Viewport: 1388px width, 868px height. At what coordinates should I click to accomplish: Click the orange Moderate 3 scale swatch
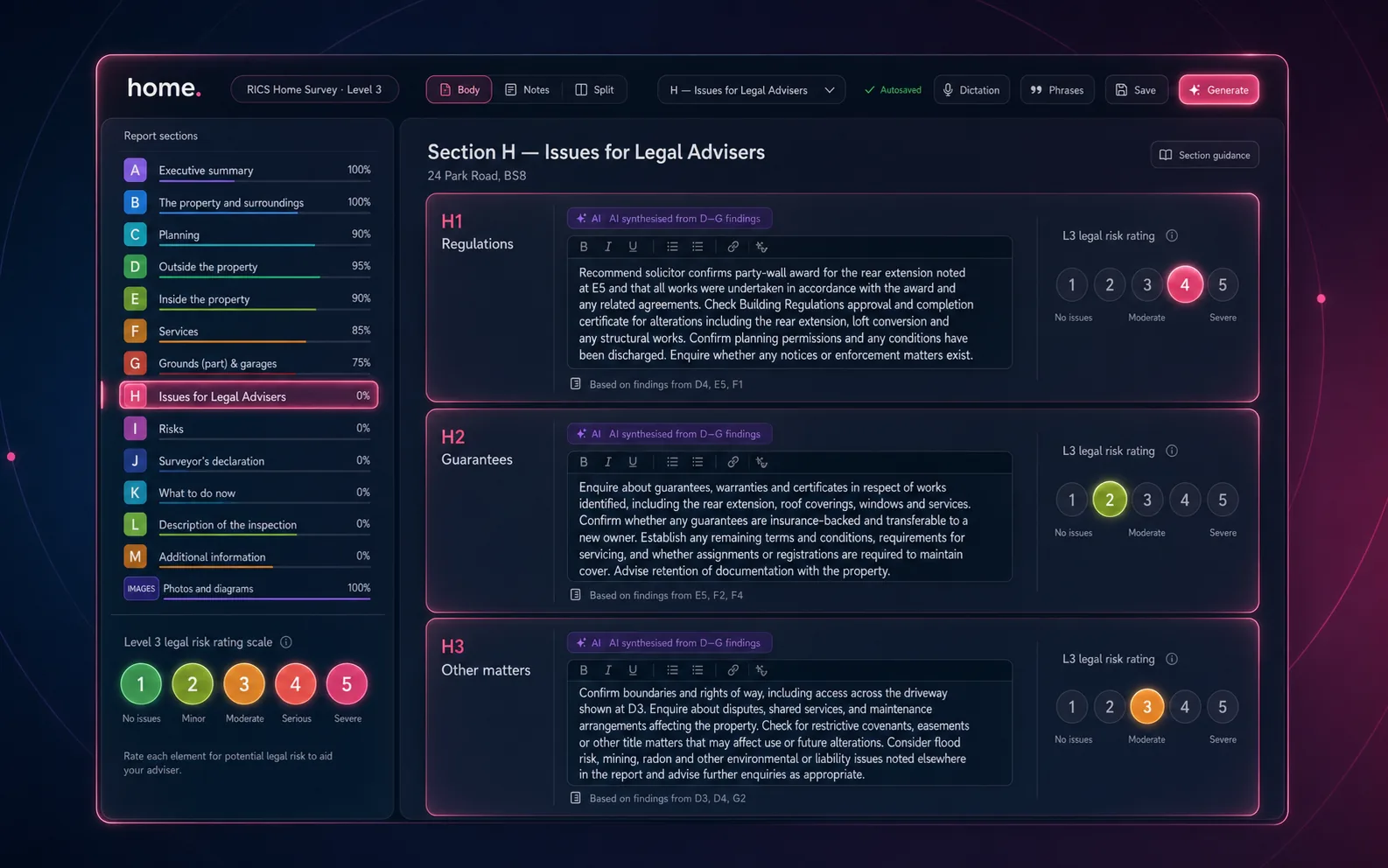(244, 684)
